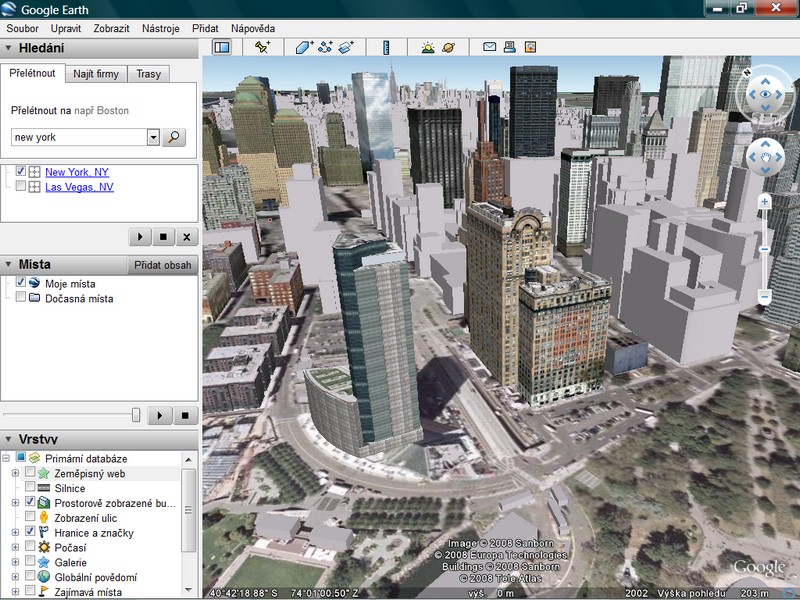Click the view in Google Maps icon
This screenshot has width=800, height=600.
point(531,47)
